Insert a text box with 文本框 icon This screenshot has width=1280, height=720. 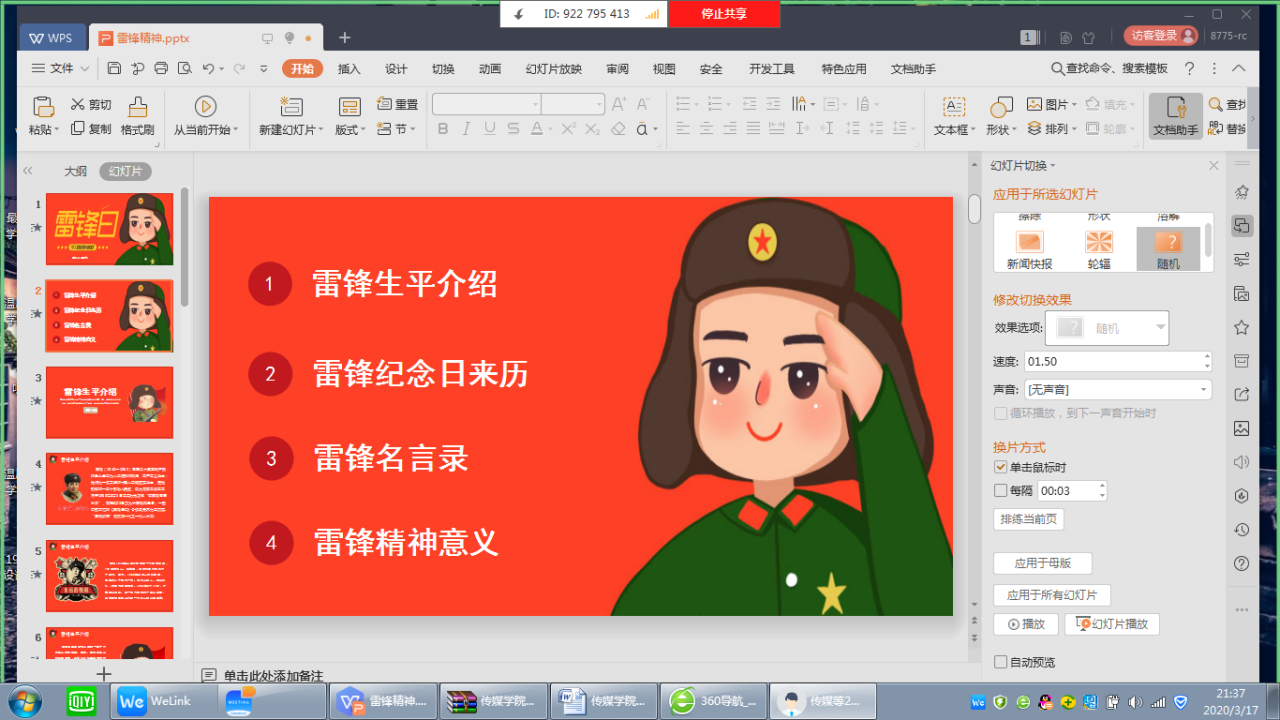tap(954, 107)
